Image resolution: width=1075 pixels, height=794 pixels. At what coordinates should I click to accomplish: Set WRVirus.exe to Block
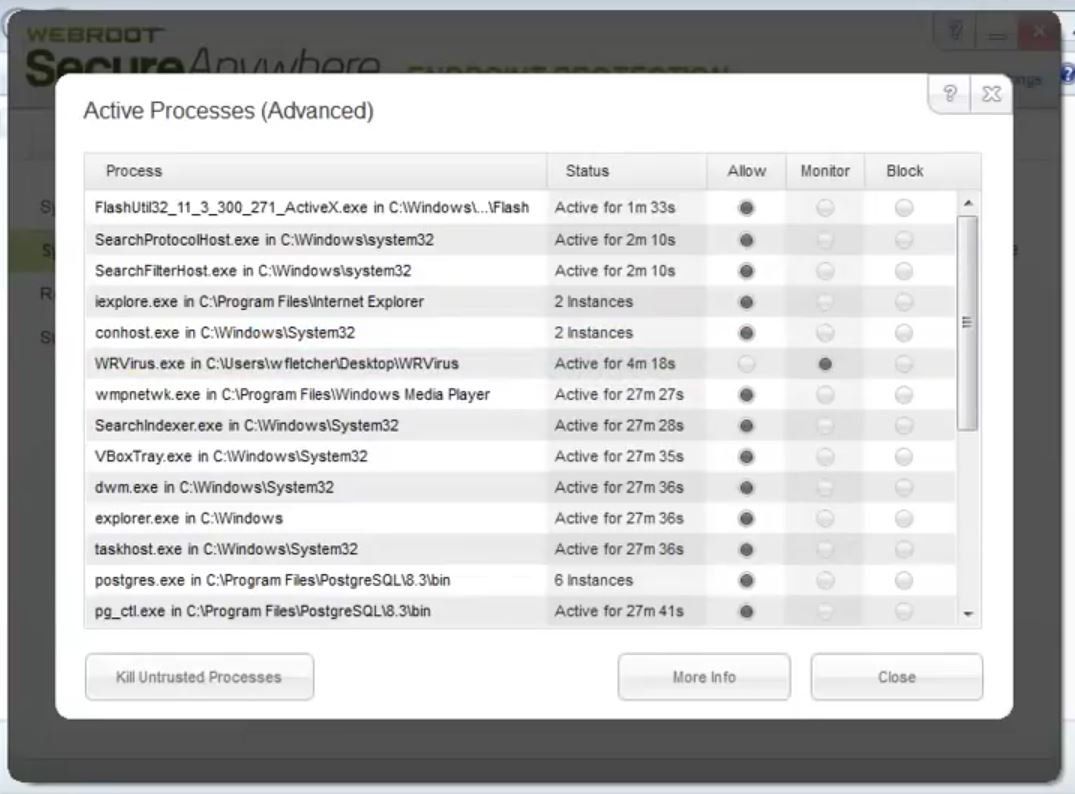pyautogui.click(x=904, y=364)
